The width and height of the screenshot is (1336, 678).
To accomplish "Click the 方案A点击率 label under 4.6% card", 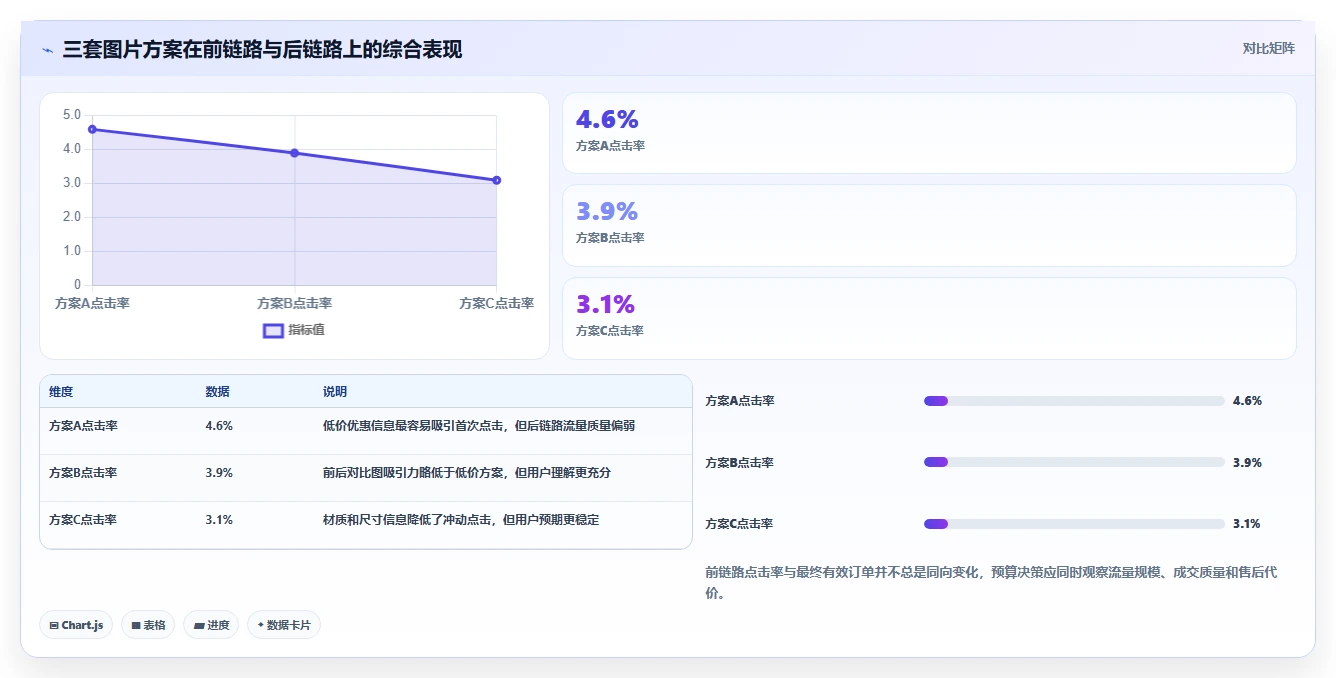I will [x=610, y=146].
